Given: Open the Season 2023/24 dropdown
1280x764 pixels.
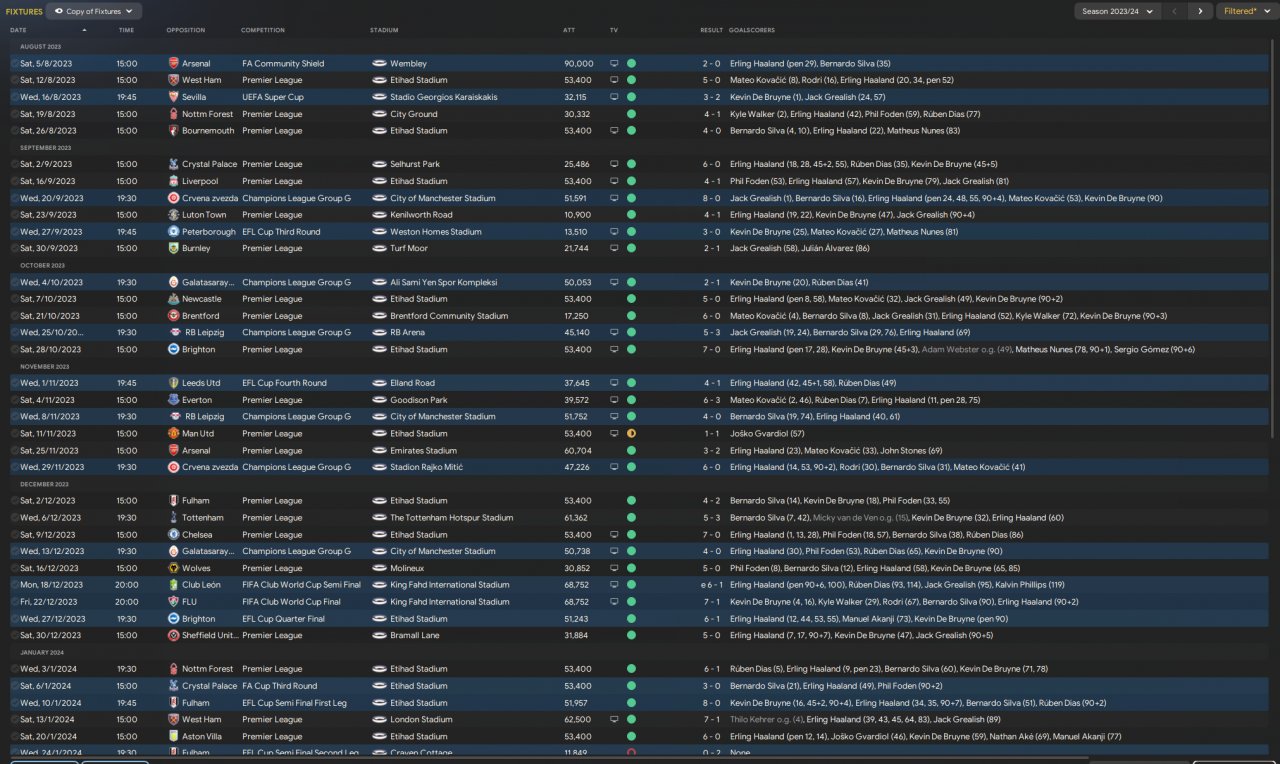Looking at the screenshot, I should [x=1117, y=11].
